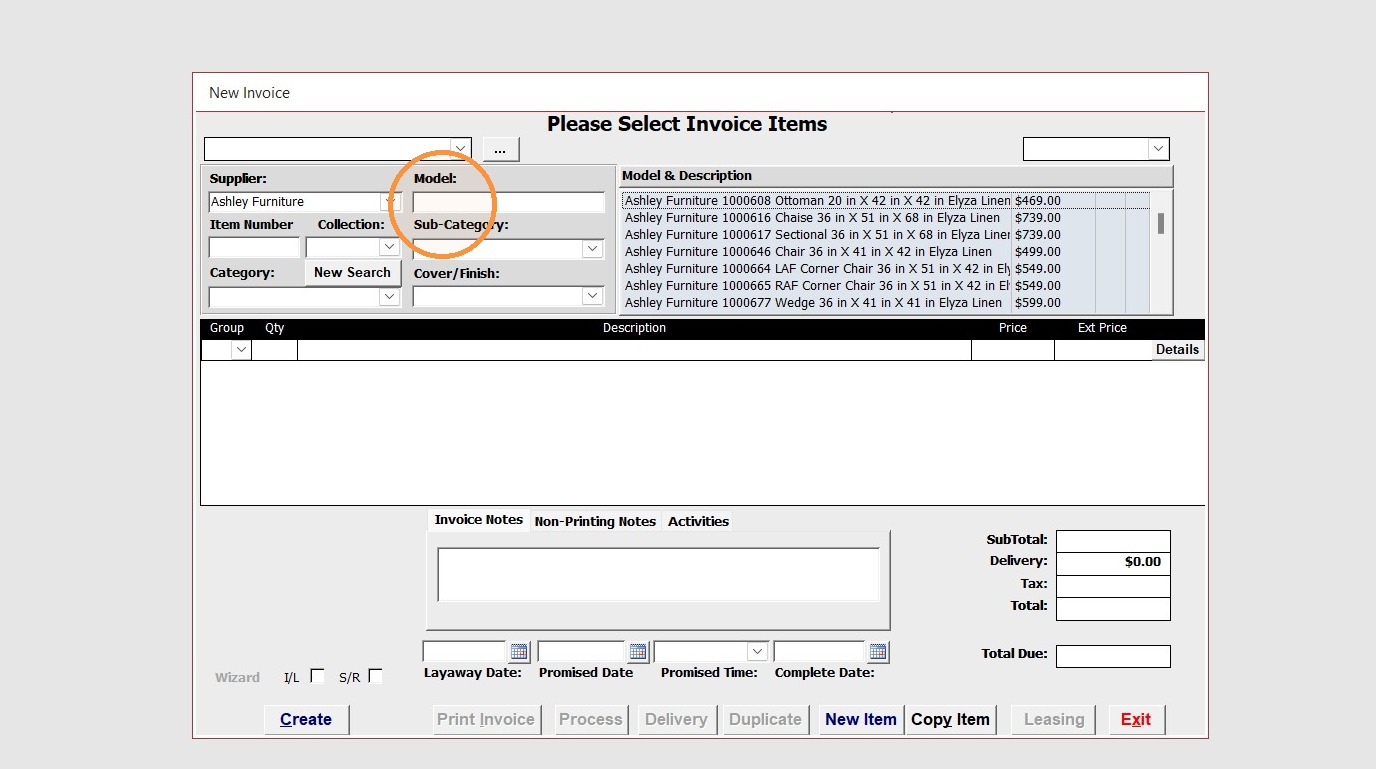The width and height of the screenshot is (1376, 769).
Task: Click the Duplicate button
Action: [765, 719]
